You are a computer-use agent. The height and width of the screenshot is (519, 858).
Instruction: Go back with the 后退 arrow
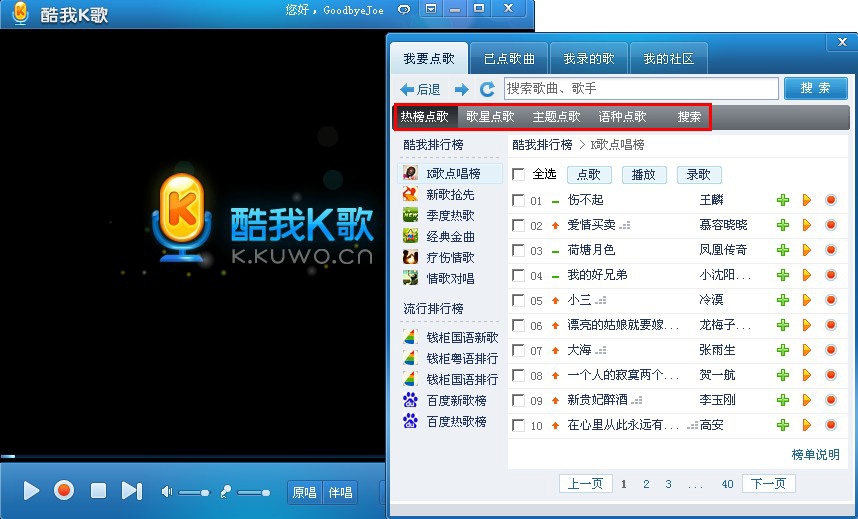pyautogui.click(x=420, y=89)
